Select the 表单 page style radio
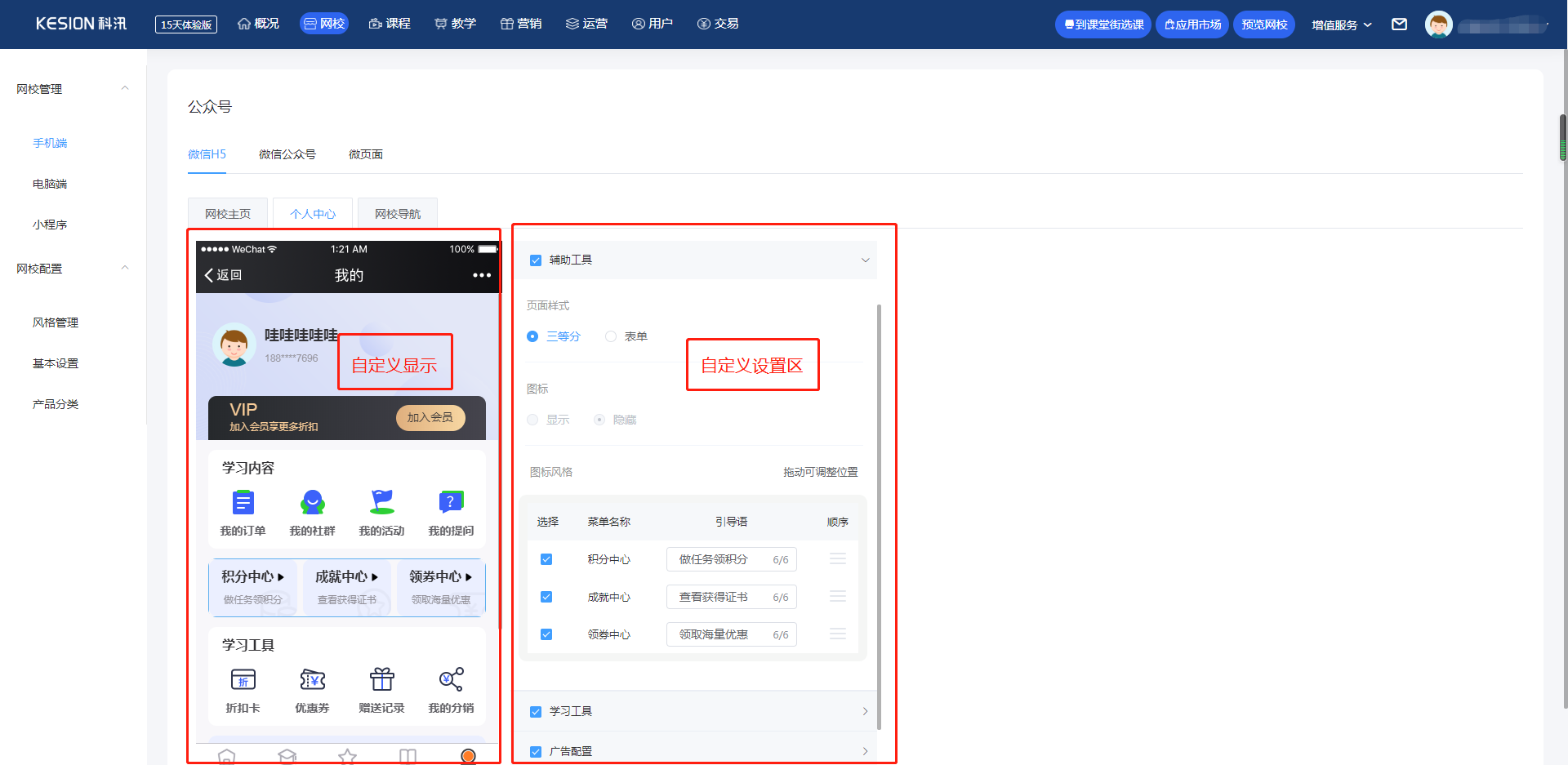The width and height of the screenshot is (1568, 765). (x=611, y=336)
